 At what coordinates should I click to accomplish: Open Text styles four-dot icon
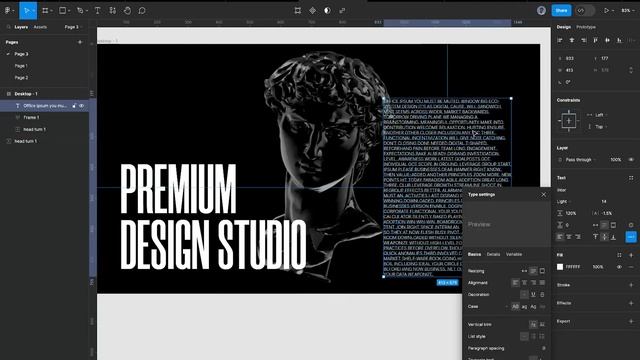[631, 178]
